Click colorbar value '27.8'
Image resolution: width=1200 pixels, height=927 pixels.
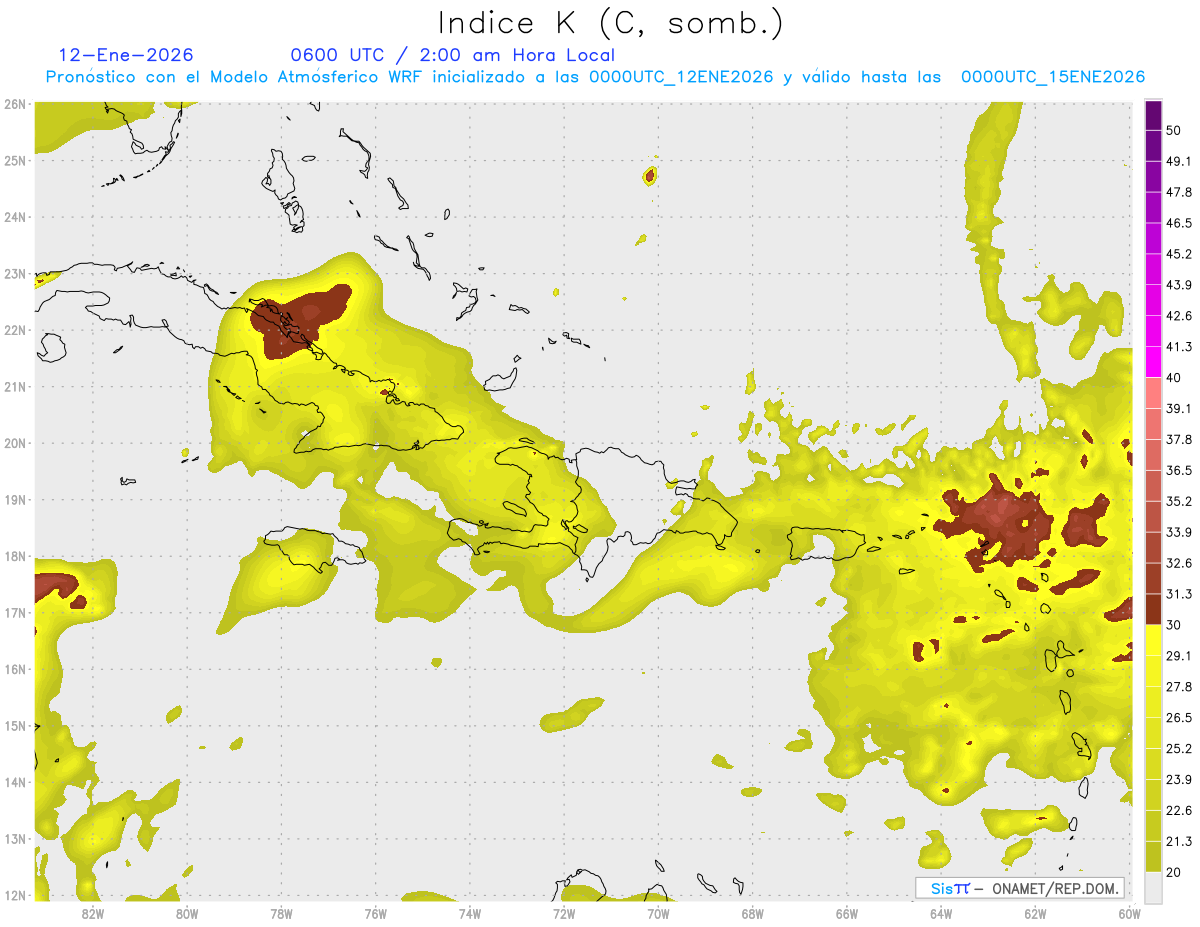point(1178,687)
